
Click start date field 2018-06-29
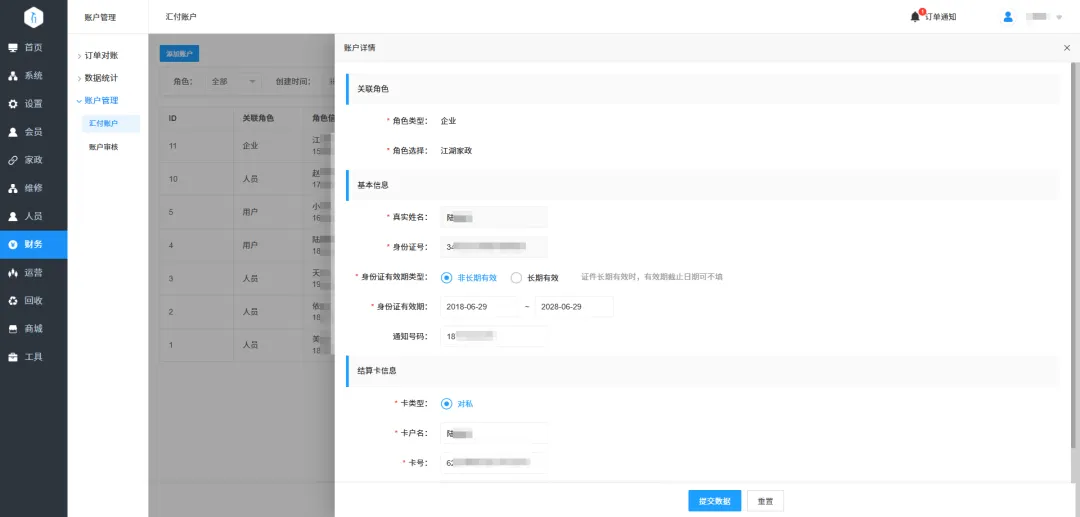point(479,307)
